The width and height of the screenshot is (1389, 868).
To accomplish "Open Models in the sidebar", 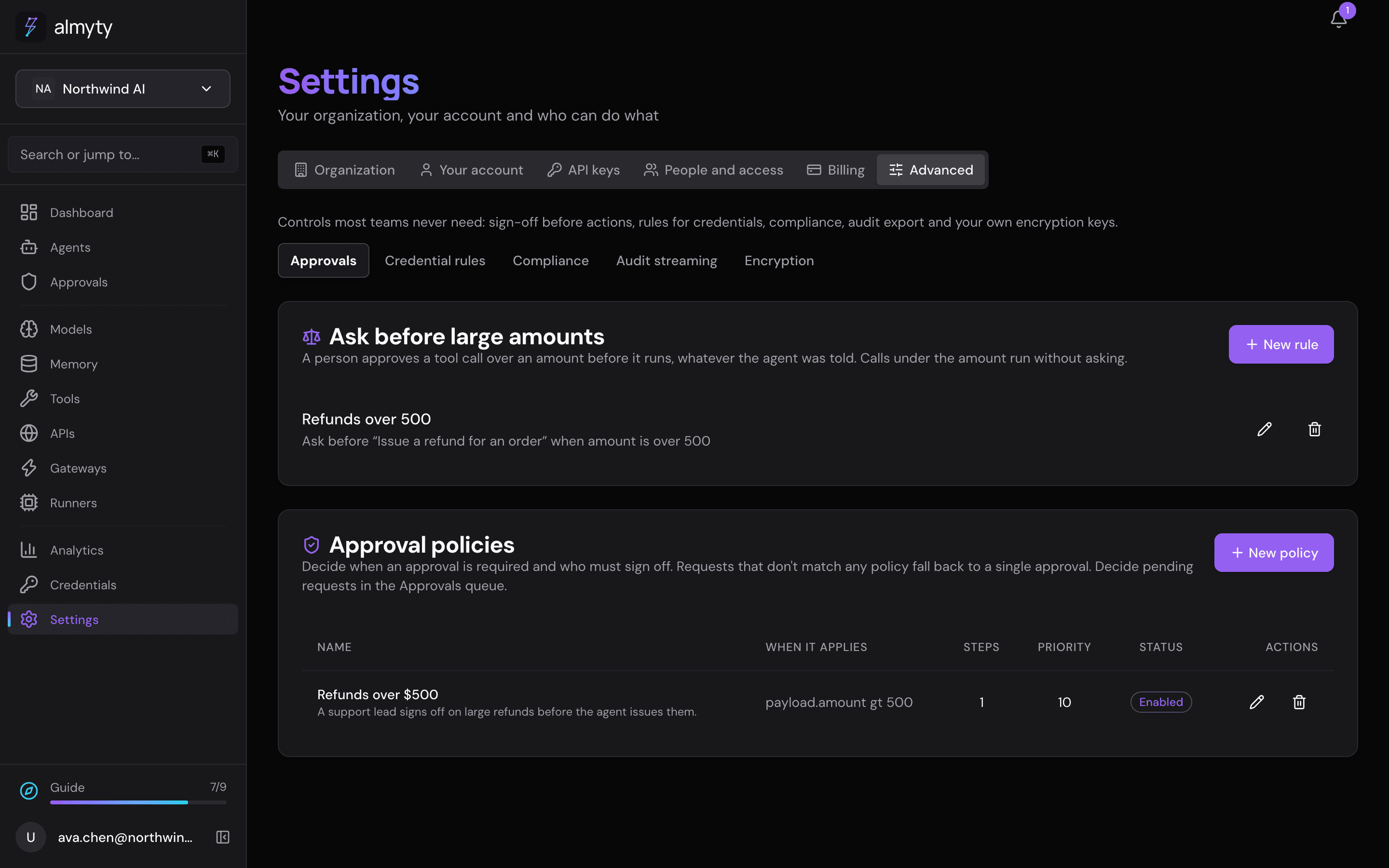I will click(123, 329).
